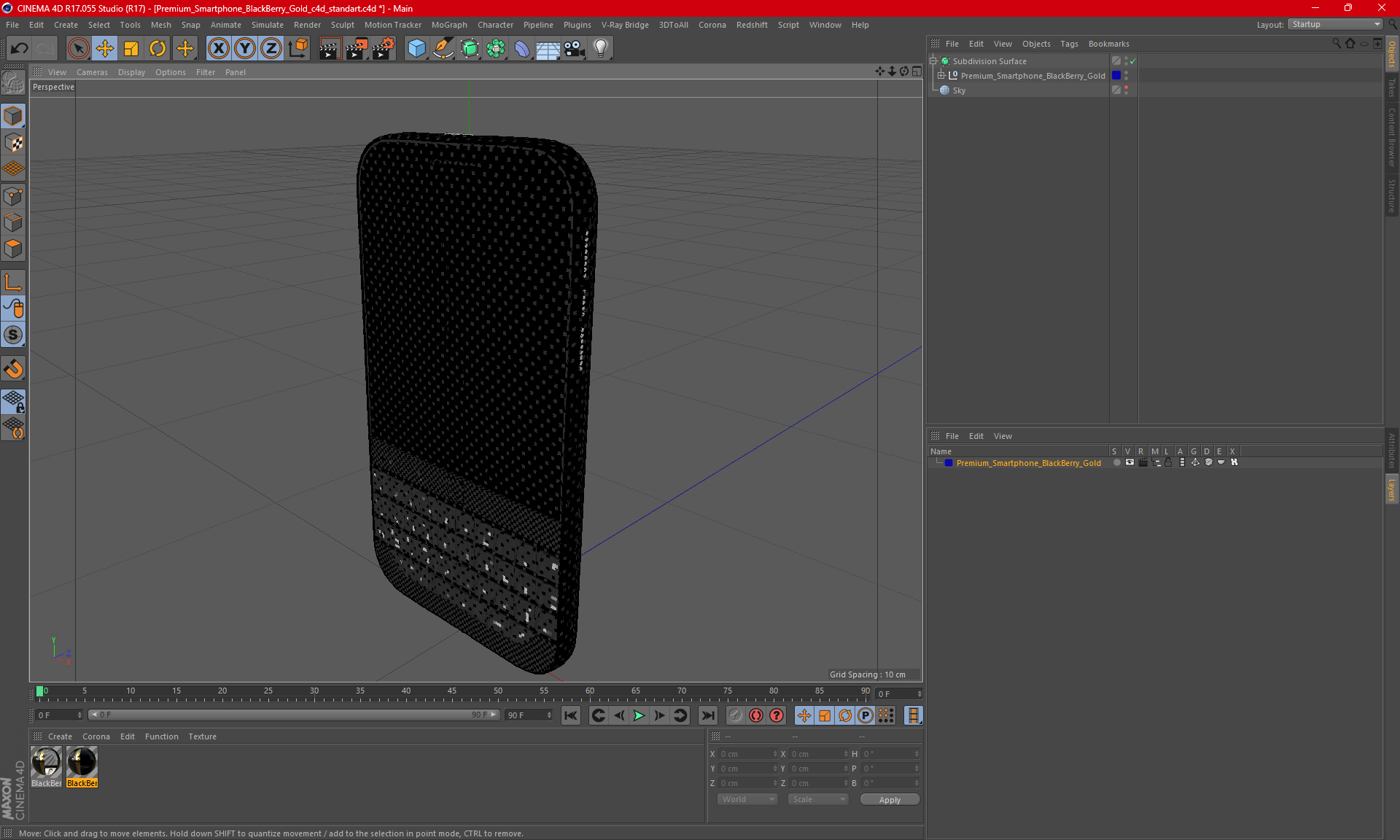Toggle layer view visibility icon
This screenshot has width=1400, height=840.
[1129, 462]
